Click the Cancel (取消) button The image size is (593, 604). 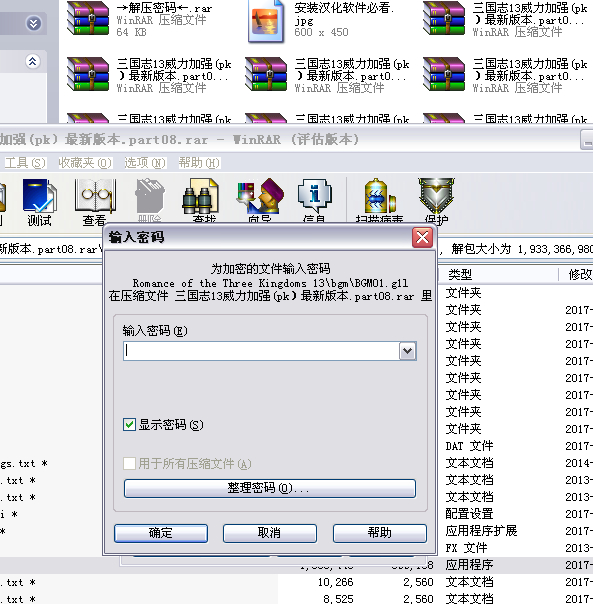(270, 533)
